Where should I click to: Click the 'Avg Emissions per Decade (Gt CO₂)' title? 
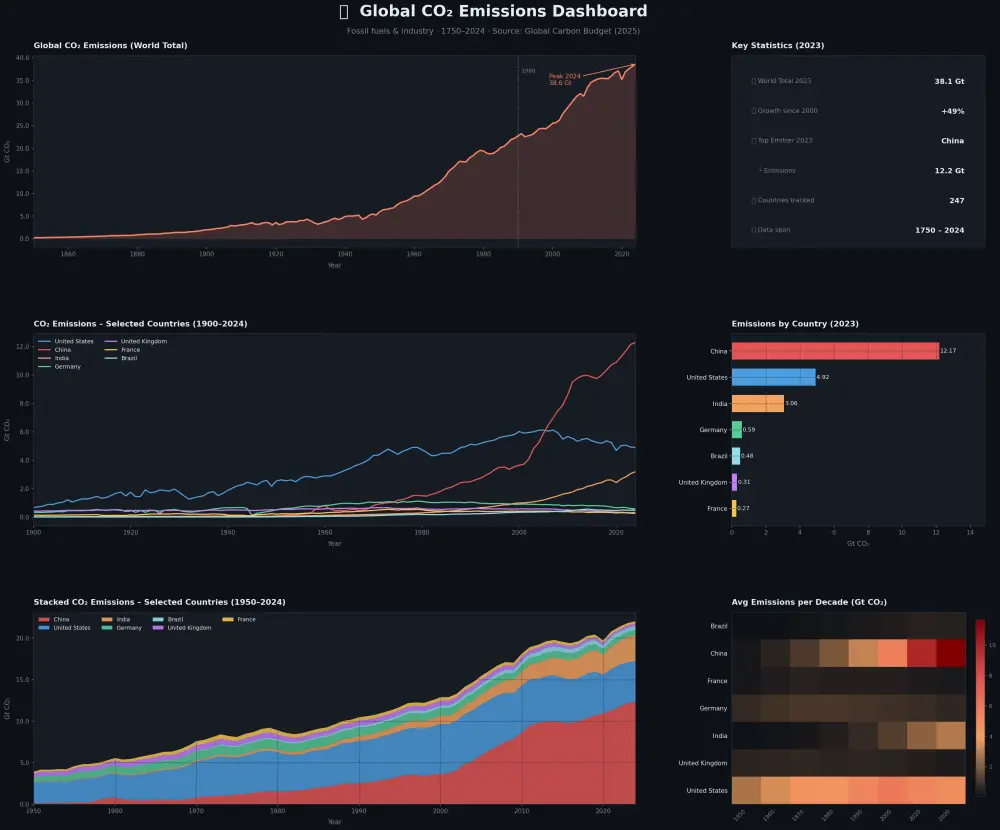[809, 602]
